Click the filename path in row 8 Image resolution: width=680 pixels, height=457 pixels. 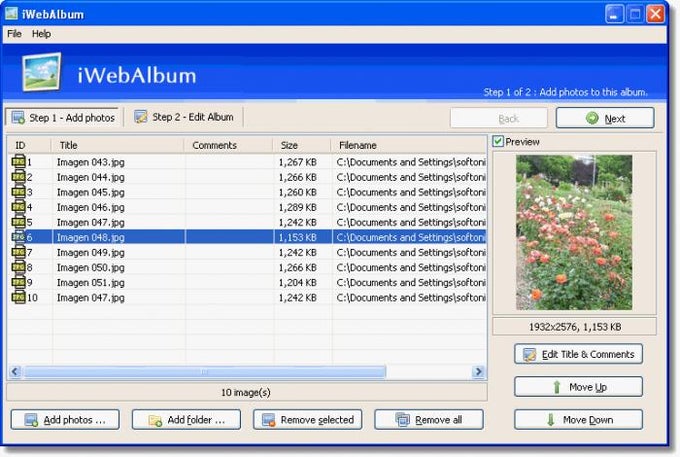coord(411,268)
